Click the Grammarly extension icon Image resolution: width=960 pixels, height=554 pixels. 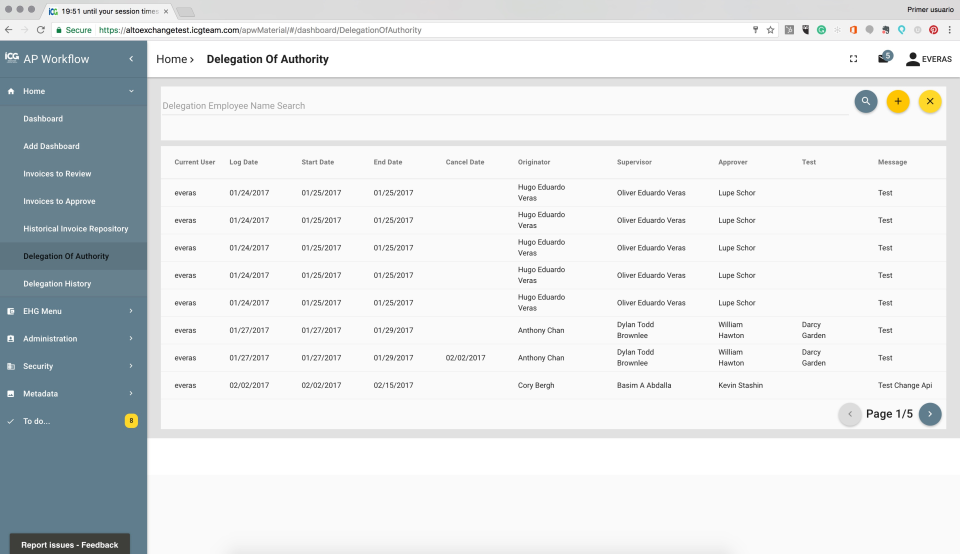click(x=821, y=29)
